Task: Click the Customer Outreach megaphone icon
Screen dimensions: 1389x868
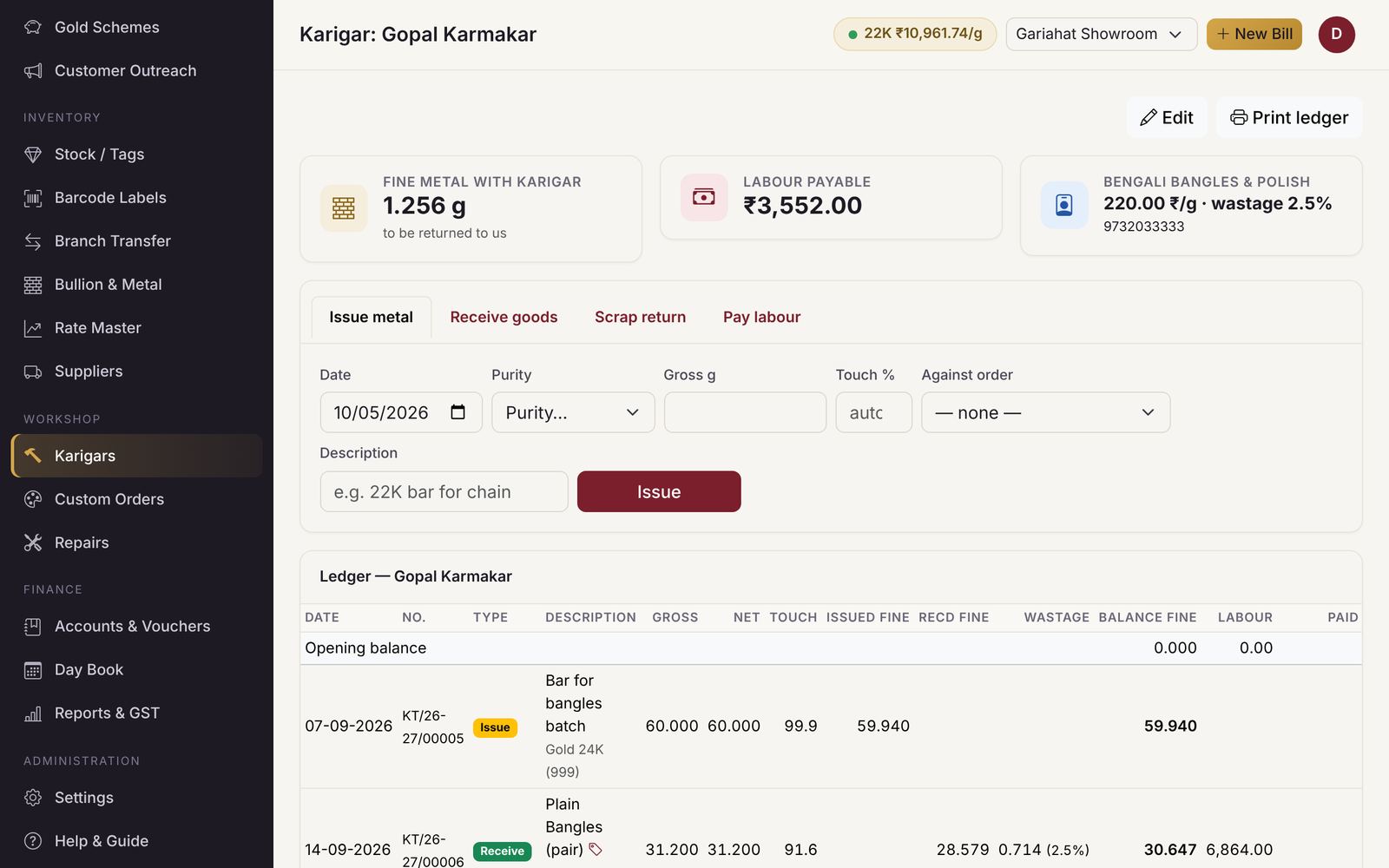Action: (x=33, y=70)
